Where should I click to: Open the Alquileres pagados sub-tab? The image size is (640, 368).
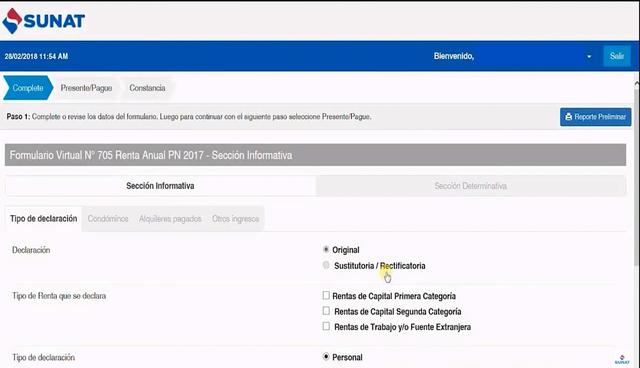point(170,219)
